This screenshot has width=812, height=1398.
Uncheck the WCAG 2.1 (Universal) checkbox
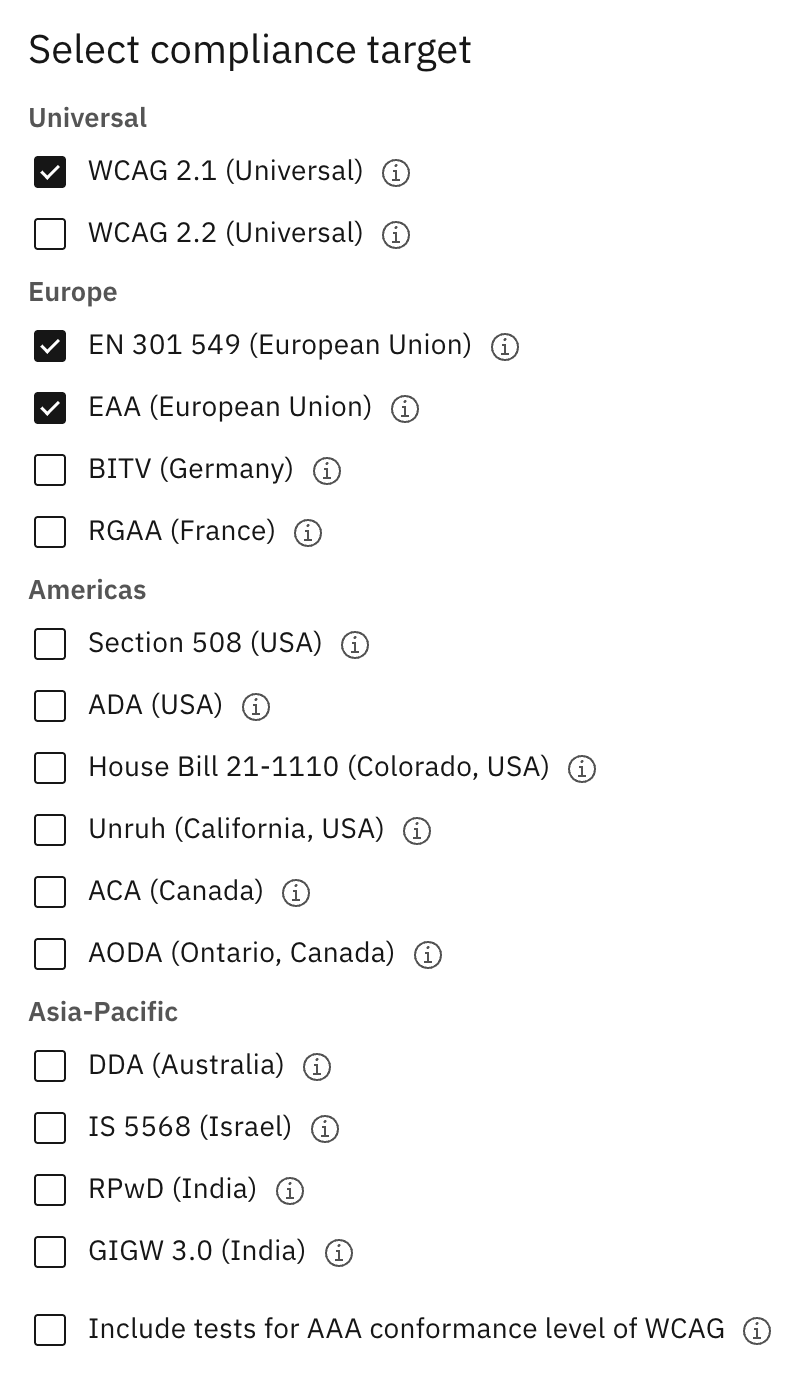pos(49,172)
